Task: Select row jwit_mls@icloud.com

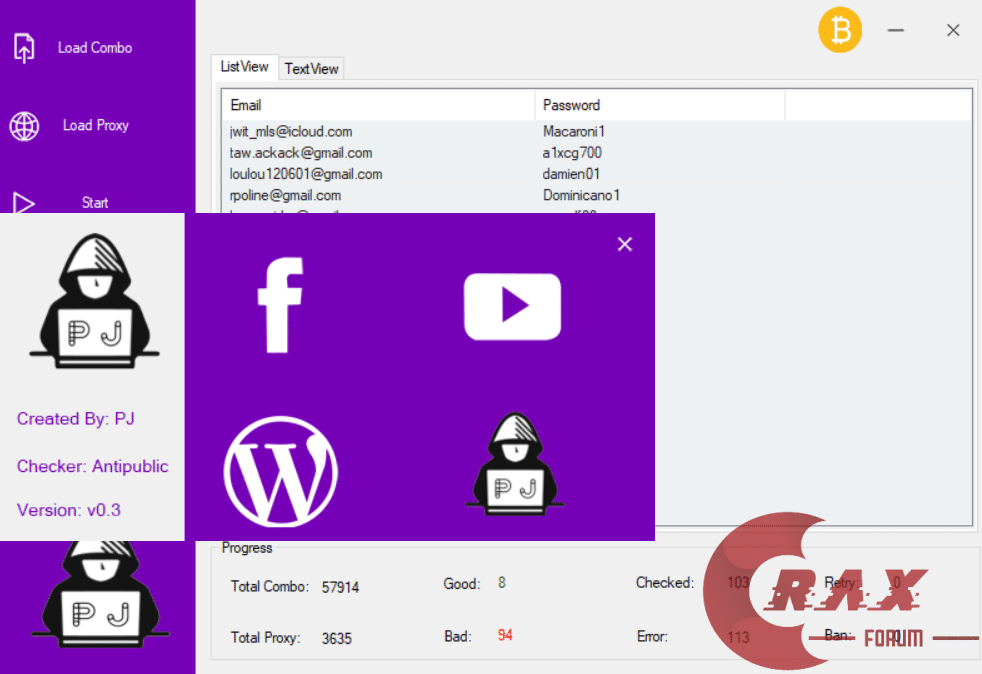Action: point(596,132)
